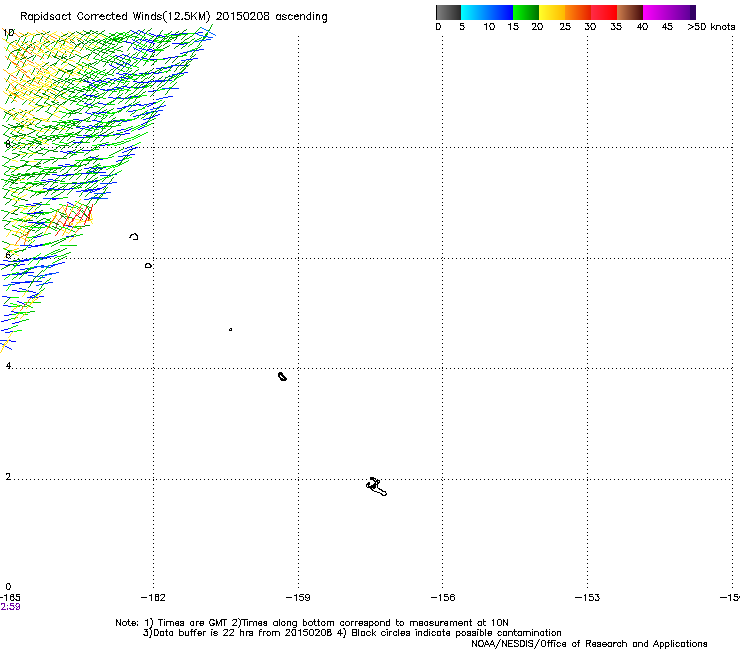740x650 pixels.
Task: Click the cyan 5-10 knots legend segment
Action: (474, 12)
